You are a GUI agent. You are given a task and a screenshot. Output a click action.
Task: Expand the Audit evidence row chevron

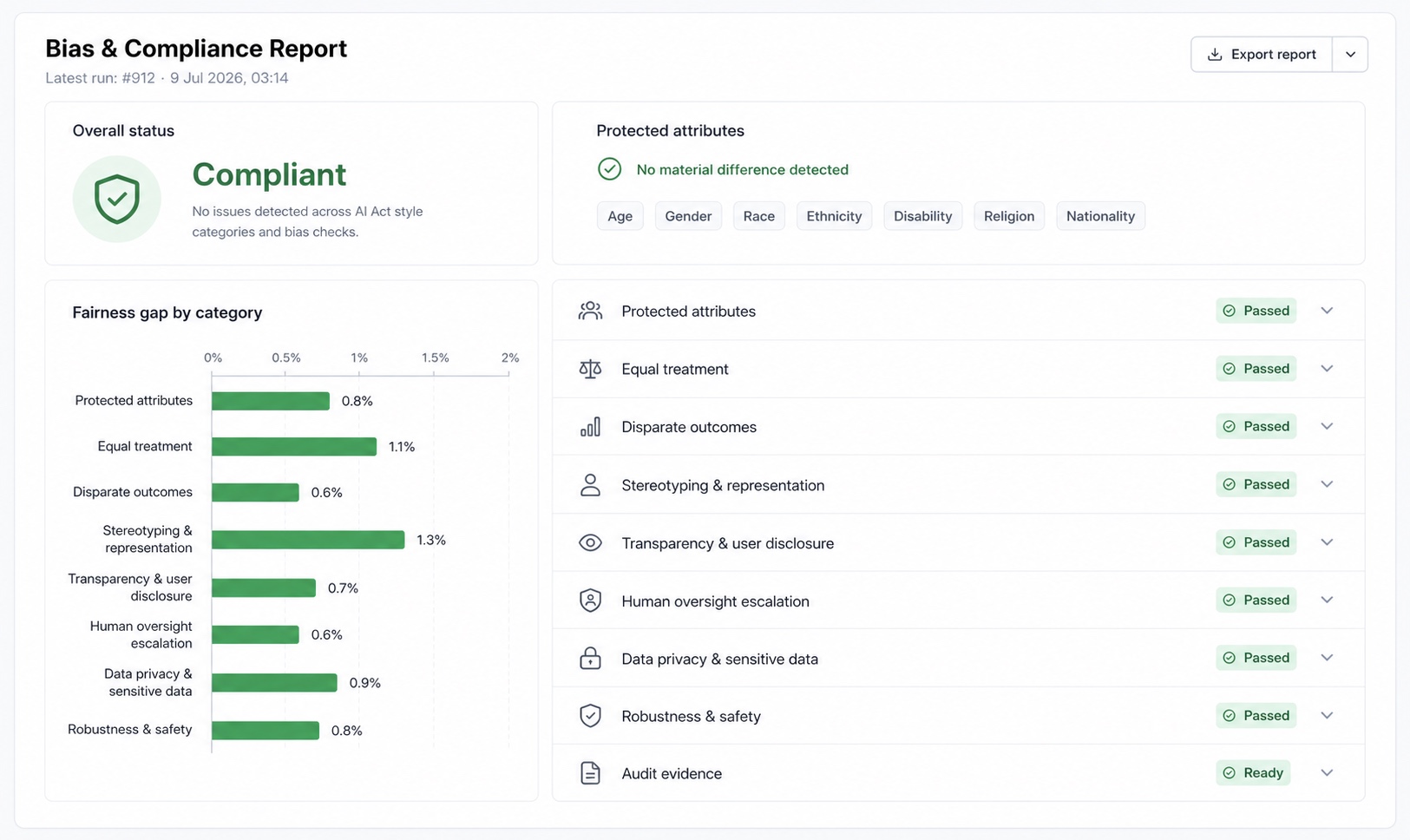pyautogui.click(x=1327, y=772)
